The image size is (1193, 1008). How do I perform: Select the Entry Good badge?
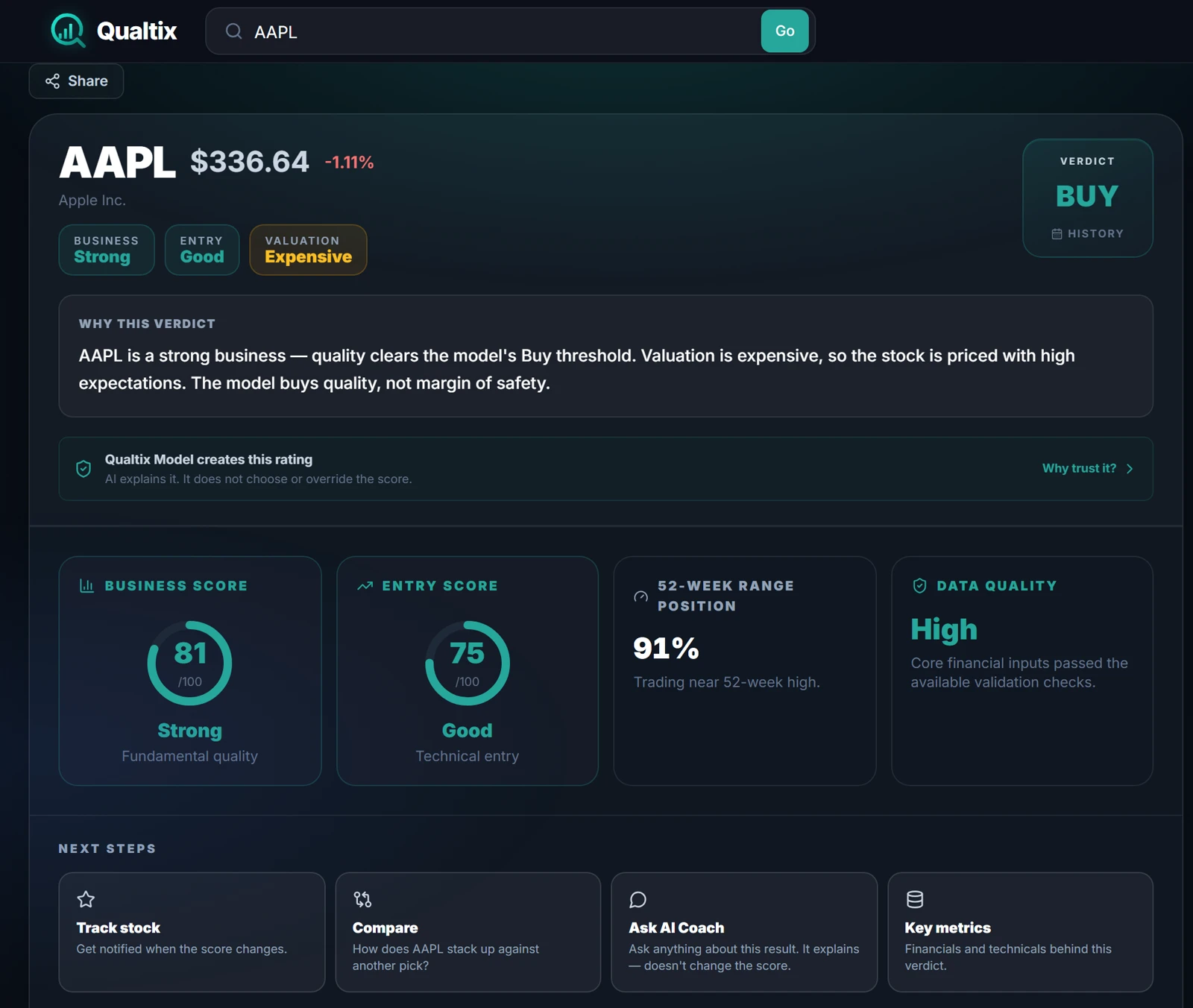(202, 250)
